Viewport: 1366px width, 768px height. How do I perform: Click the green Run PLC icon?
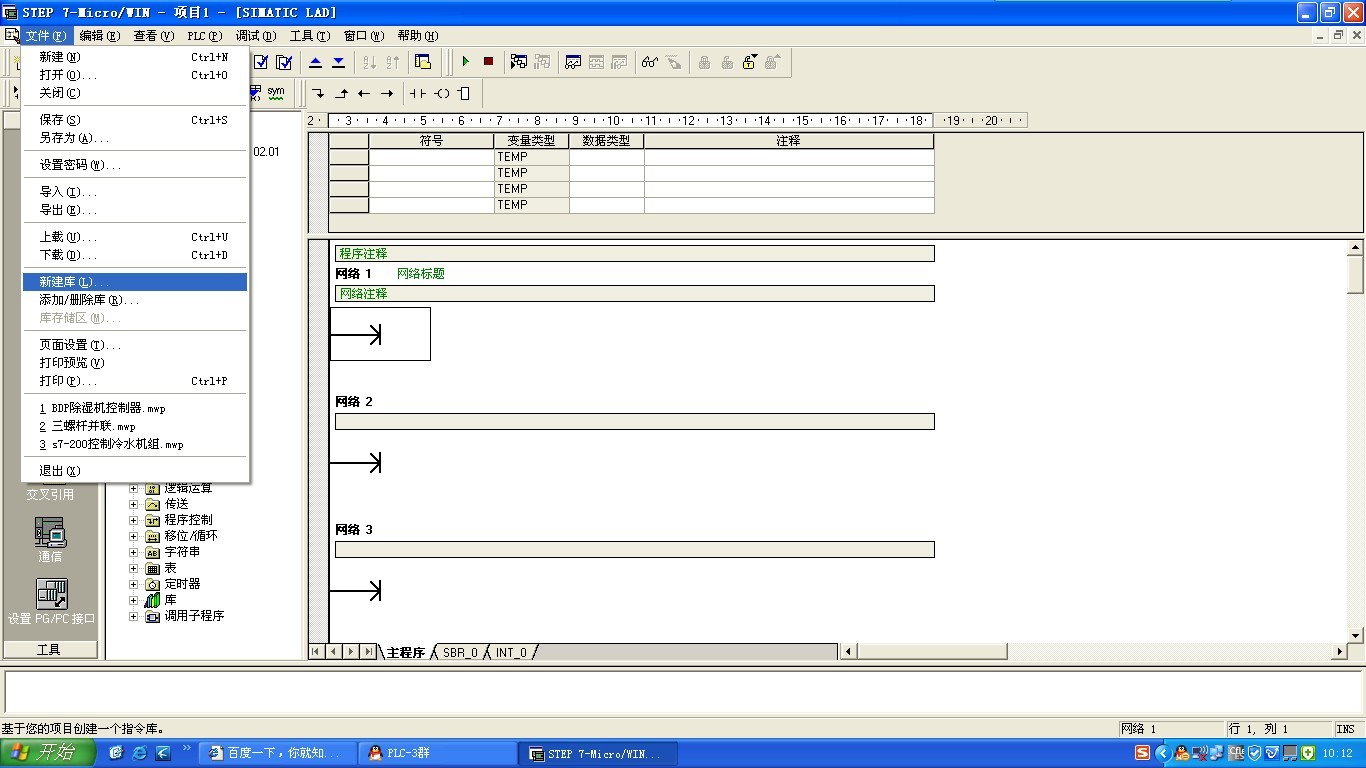click(465, 62)
